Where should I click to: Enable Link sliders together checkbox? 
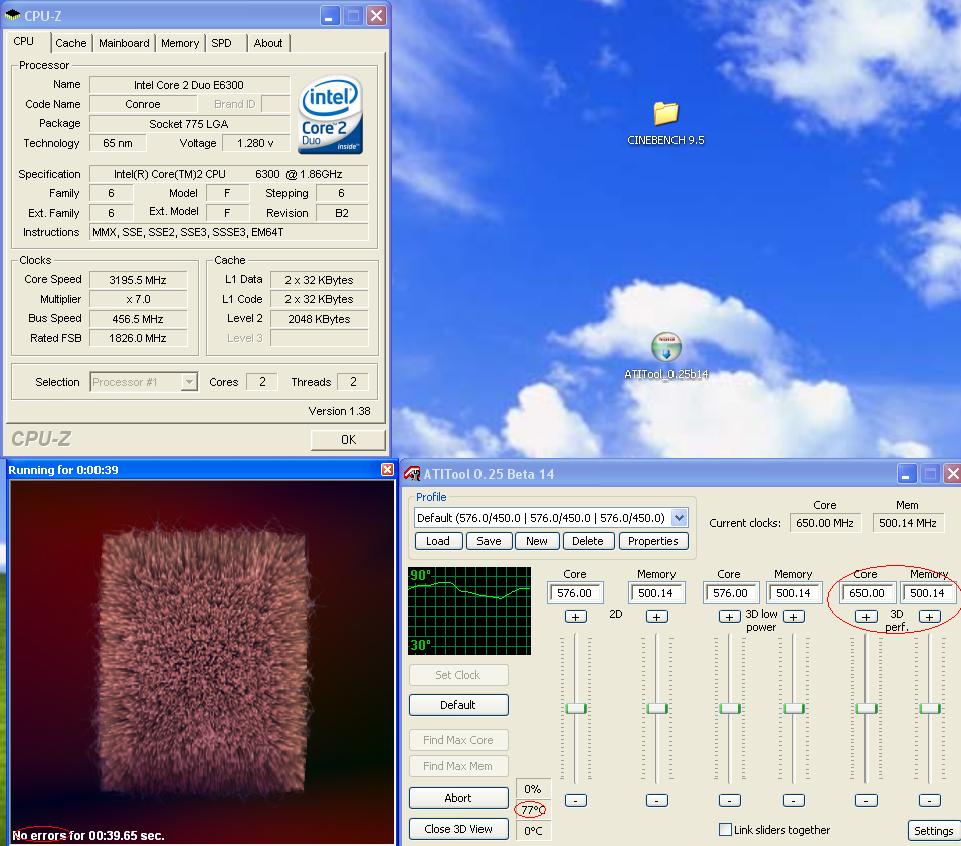[x=725, y=829]
